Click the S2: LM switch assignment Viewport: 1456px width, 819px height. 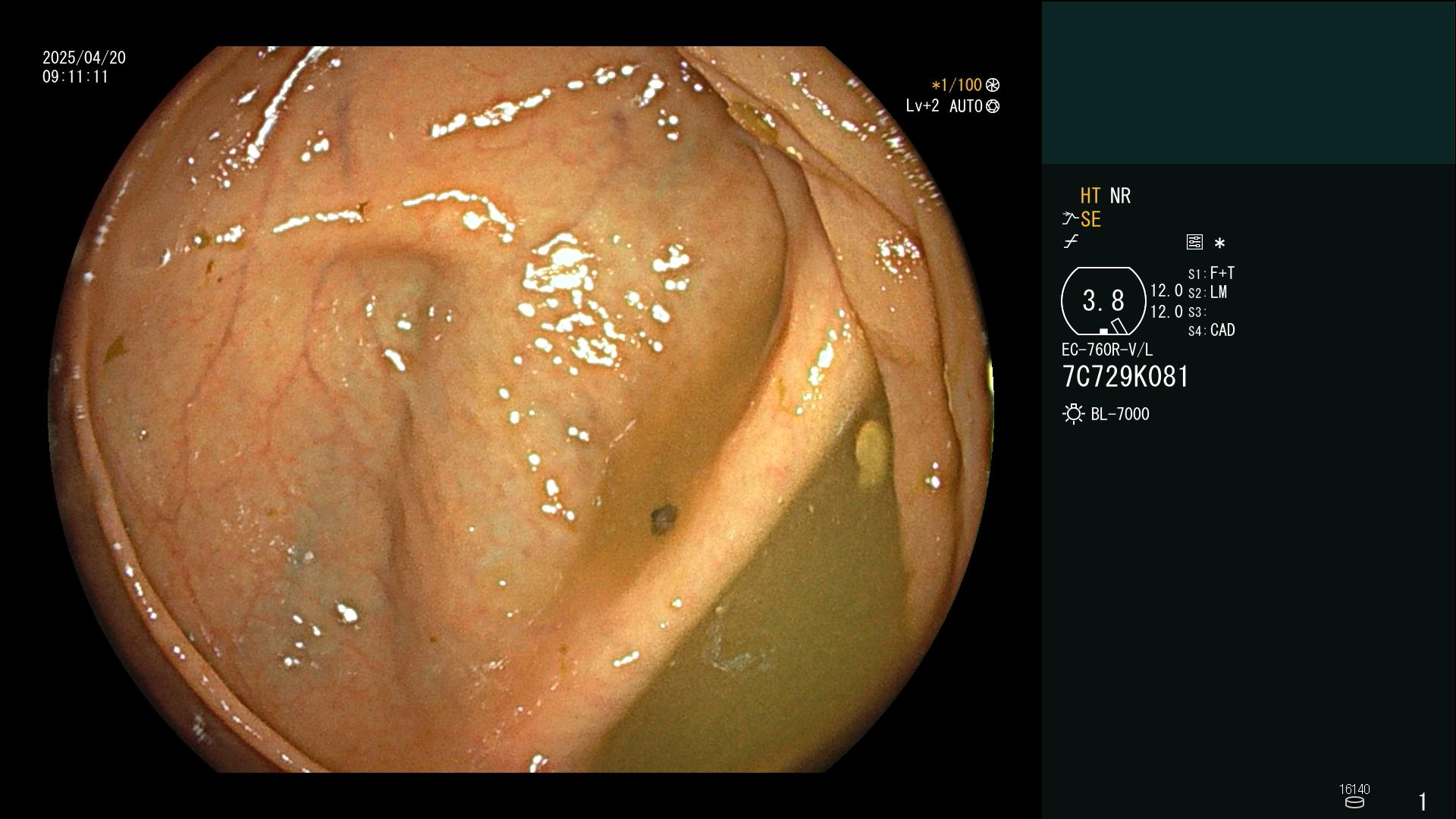1207,292
